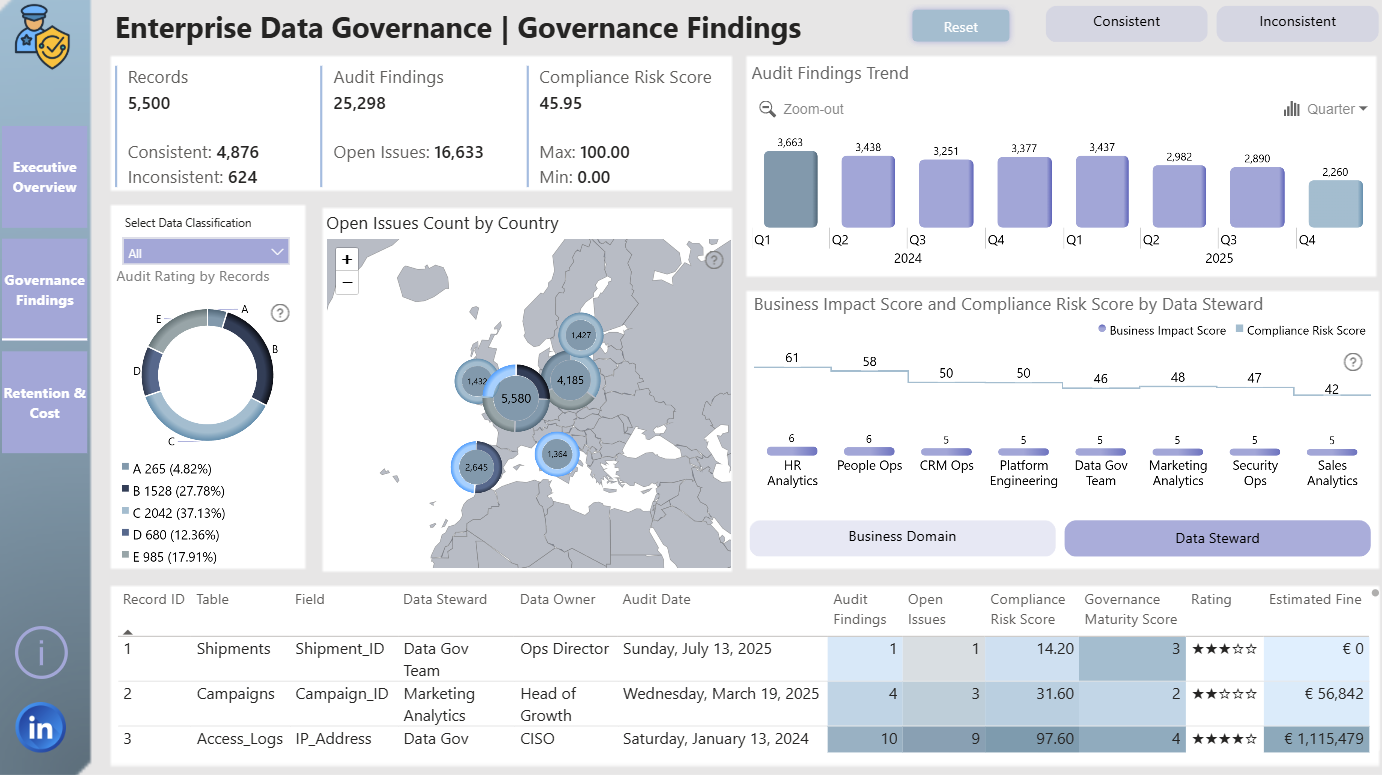Toggle the Inconsistent filter
Image resolution: width=1382 pixels, height=775 pixels.
[1298, 23]
